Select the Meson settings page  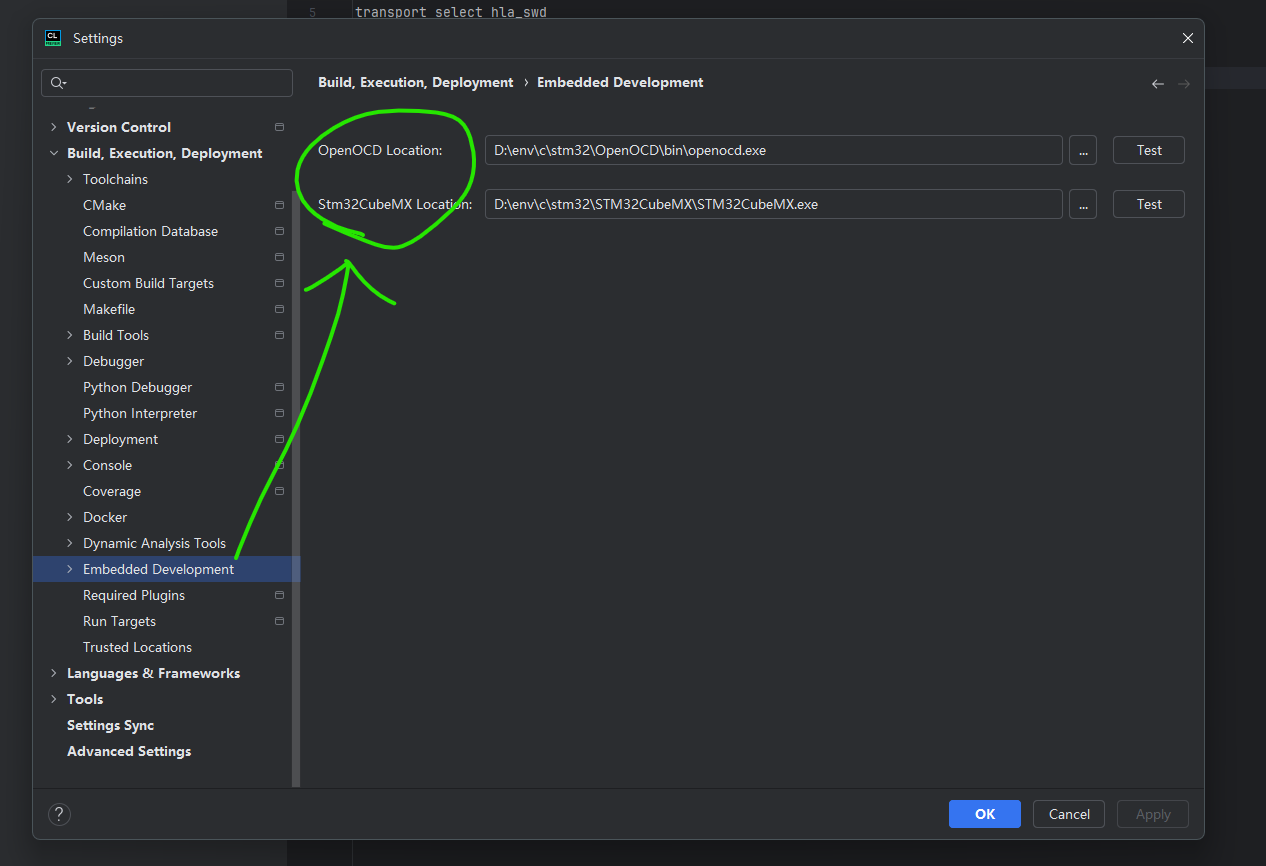pos(104,257)
